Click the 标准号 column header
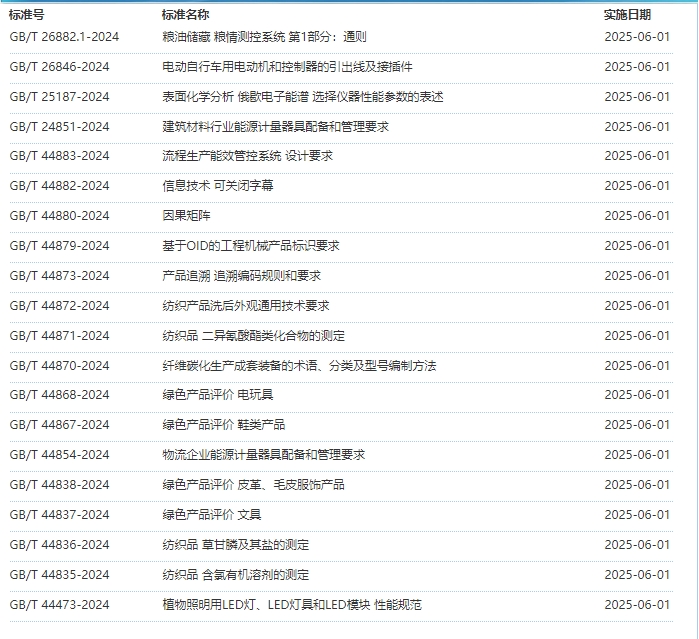The height and width of the screenshot is (639, 699). pyautogui.click(x=26, y=15)
